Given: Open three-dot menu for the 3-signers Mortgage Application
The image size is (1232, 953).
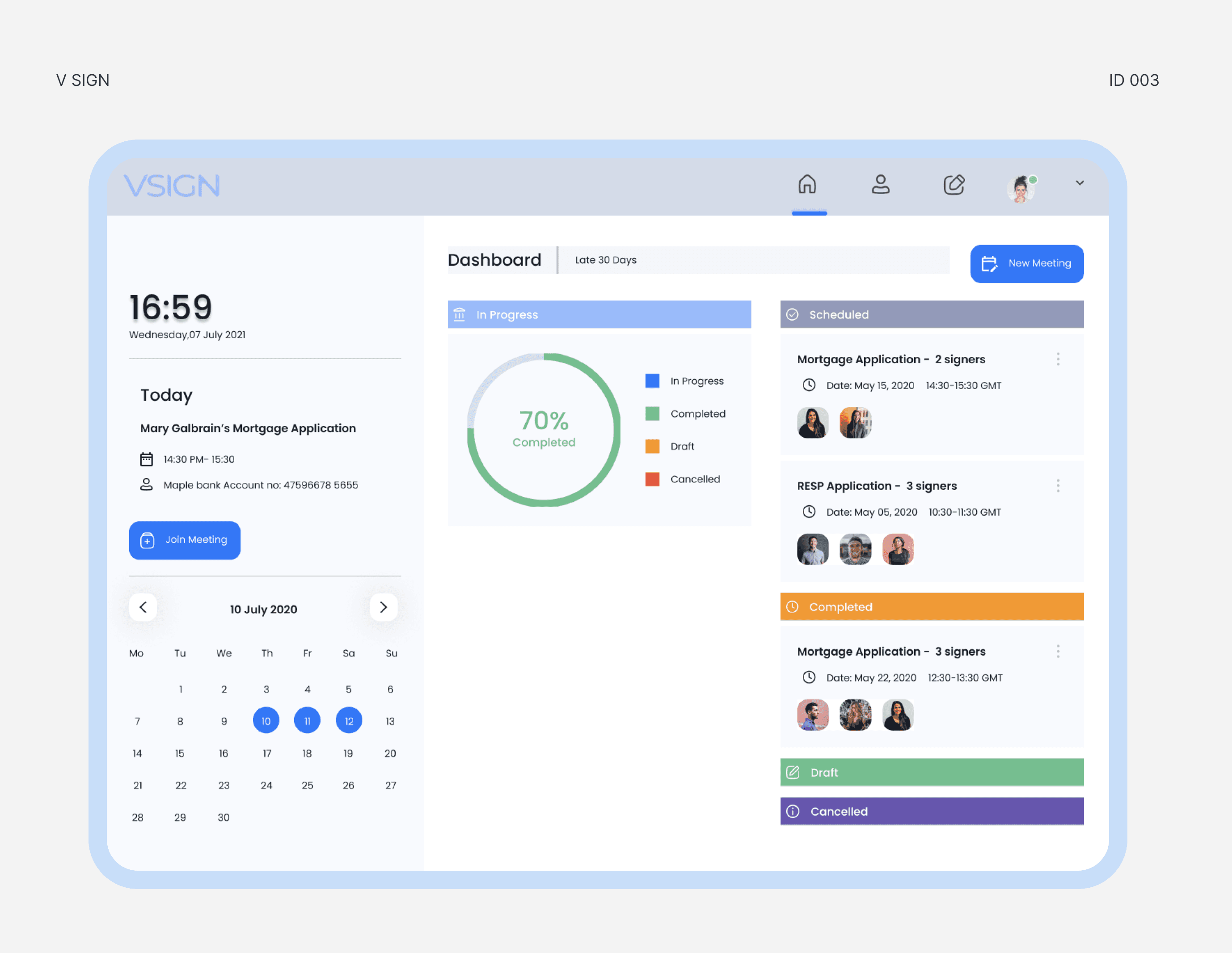Looking at the screenshot, I should [1058, 652].
